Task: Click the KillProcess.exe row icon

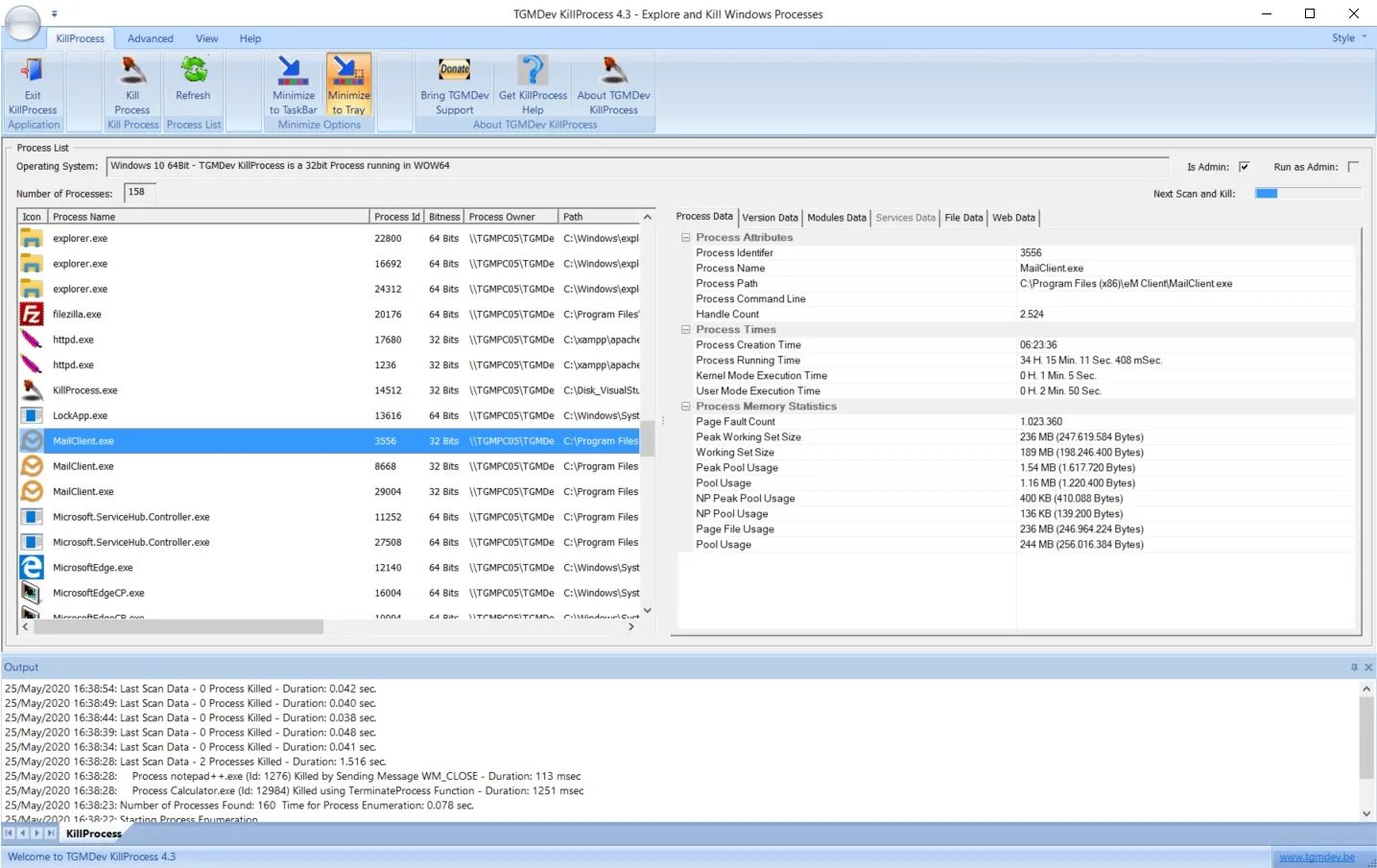Action: [x=32, y=390]
